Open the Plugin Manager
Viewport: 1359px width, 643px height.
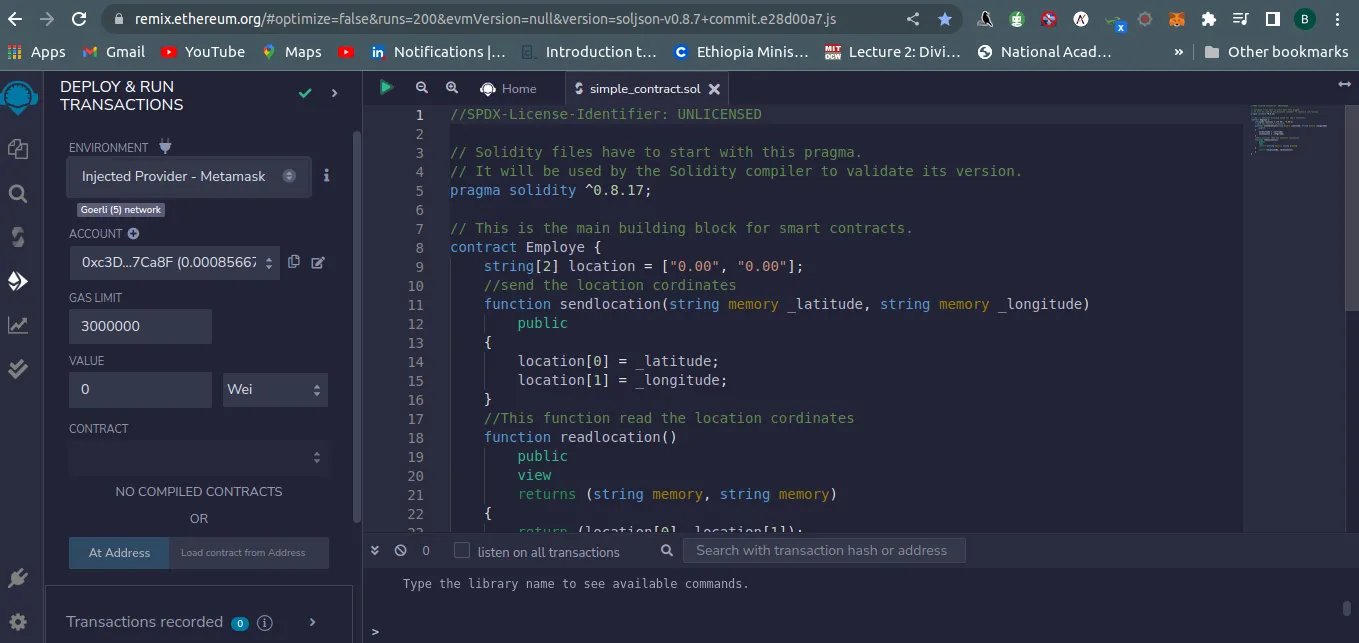point(20,578)
